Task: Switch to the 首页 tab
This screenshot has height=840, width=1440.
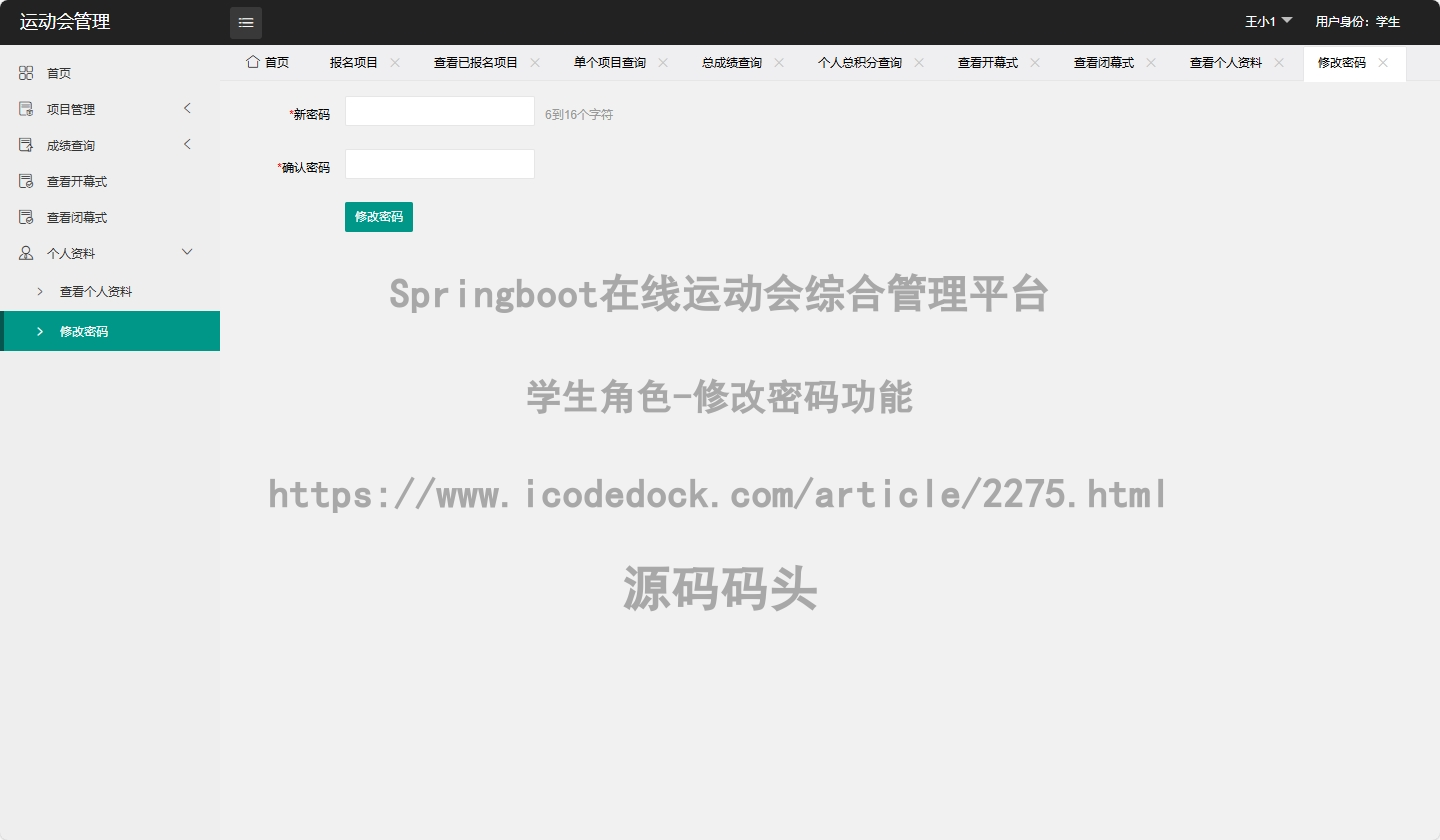Action: 268,62
